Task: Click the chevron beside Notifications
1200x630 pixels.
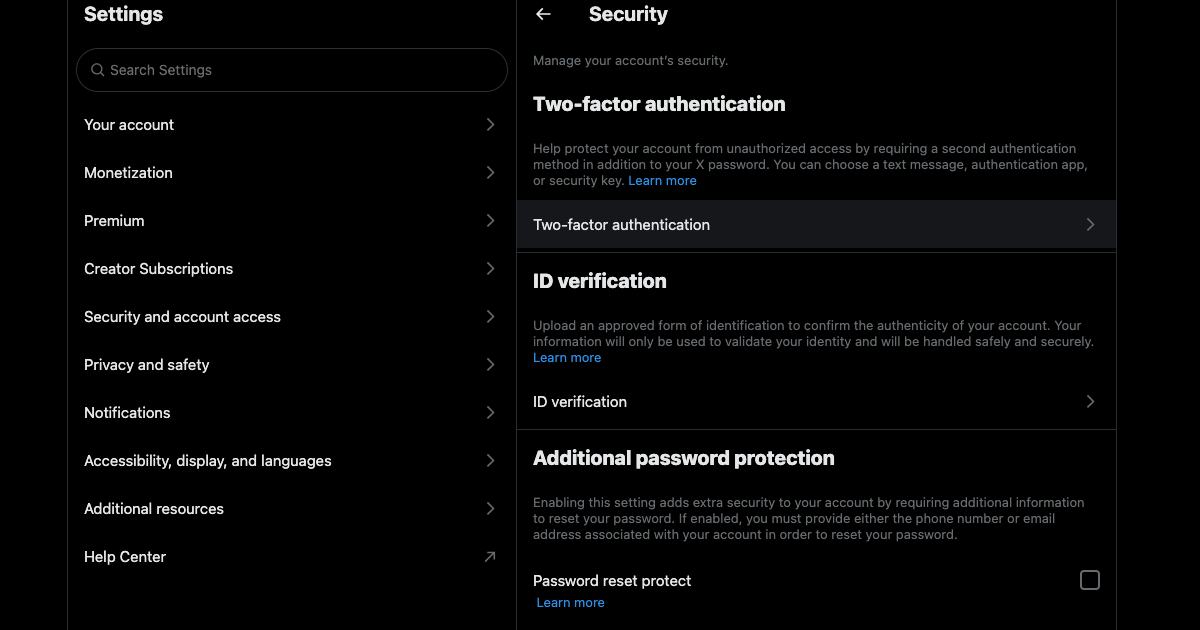Action: click(490, 413)
